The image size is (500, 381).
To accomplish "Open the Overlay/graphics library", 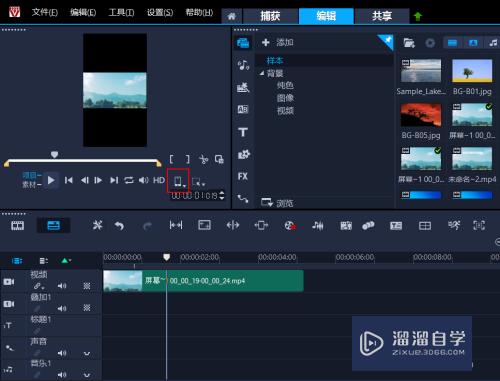I will click(x=243, y=154).
